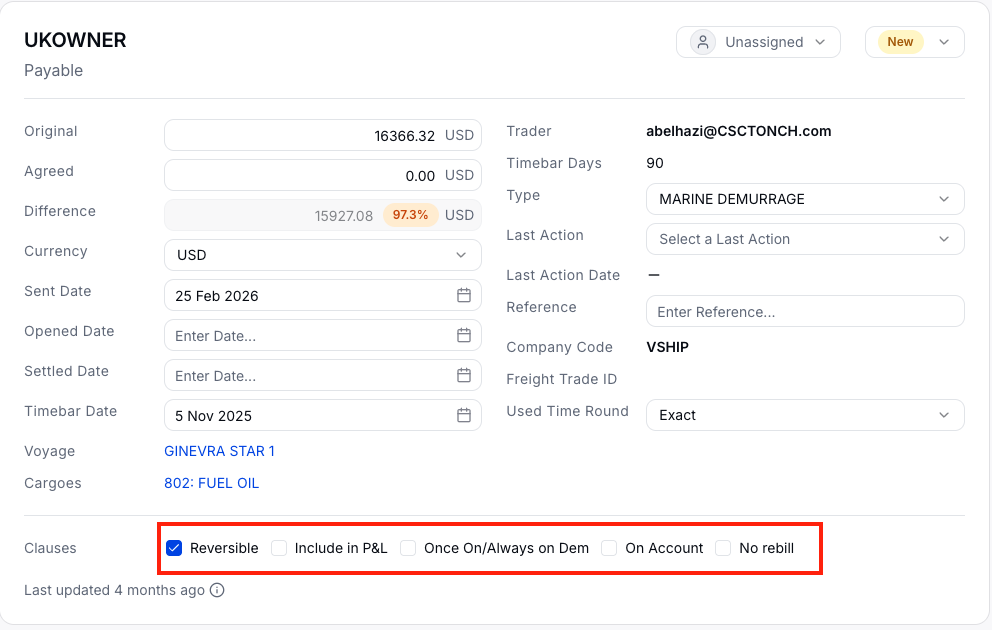This screenshot has height=630, width=992.
Task: Open the Sent Date calendar picker icon
Action: pos(464,295)
